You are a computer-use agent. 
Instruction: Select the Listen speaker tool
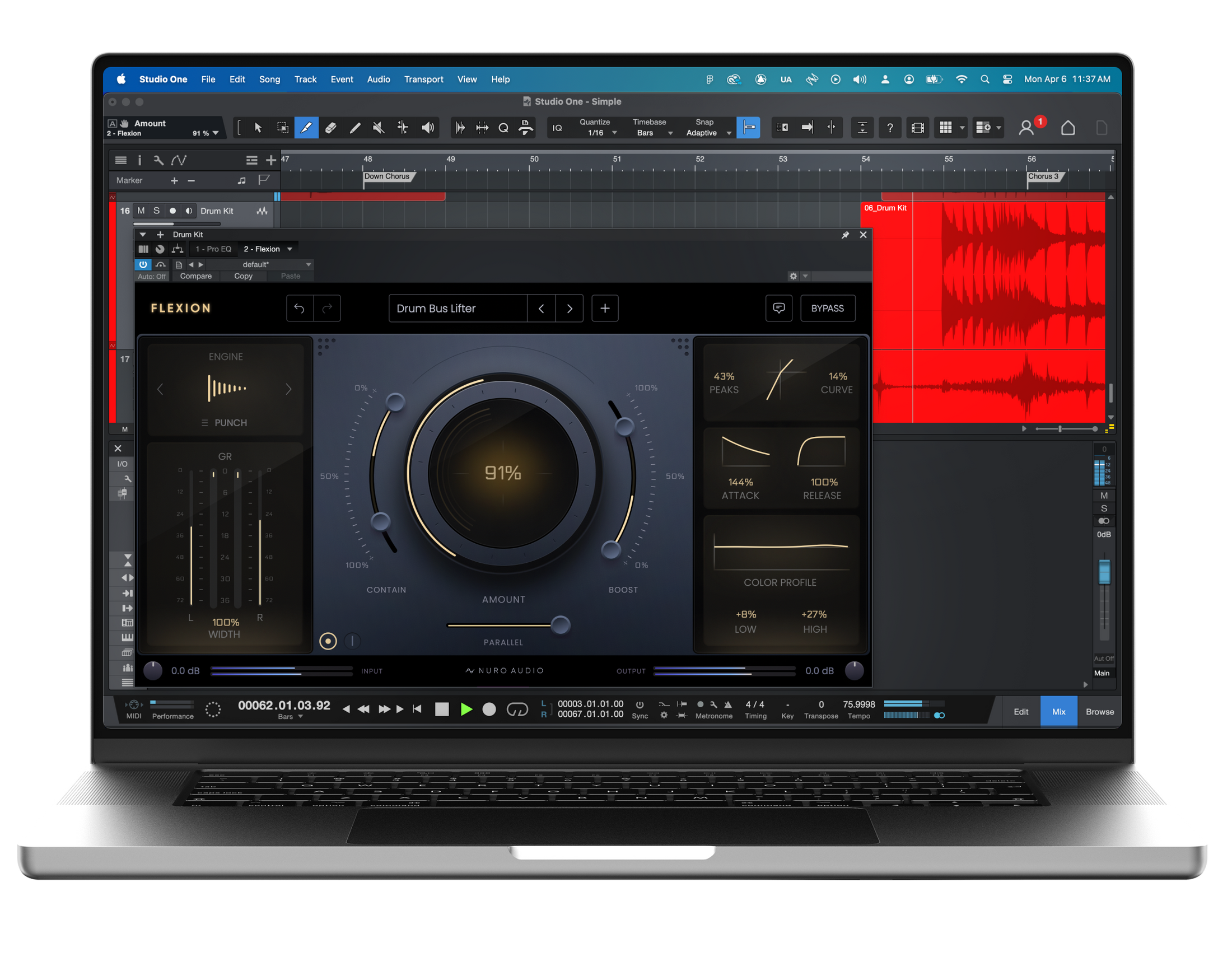click(x=427, y=127)
